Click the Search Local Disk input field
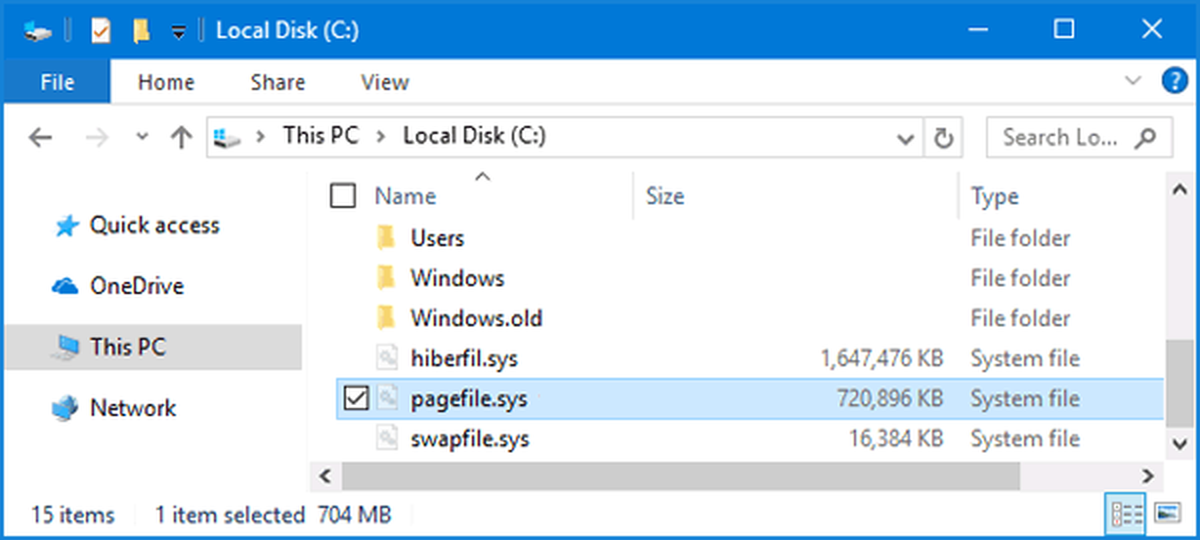The image size is (1200, 540). (x=1079, y=137)
